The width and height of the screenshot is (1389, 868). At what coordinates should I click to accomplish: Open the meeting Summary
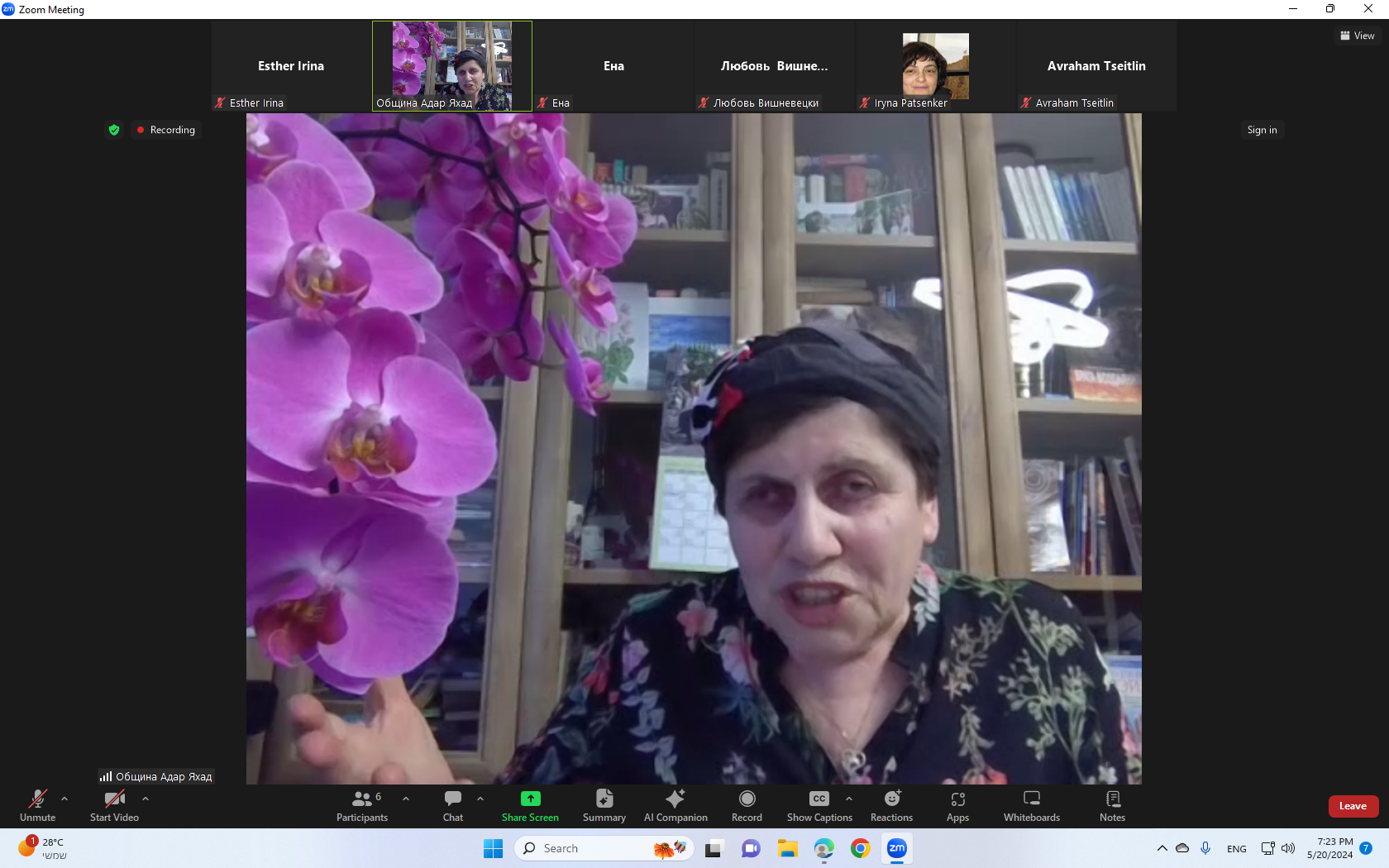(604, 805)
